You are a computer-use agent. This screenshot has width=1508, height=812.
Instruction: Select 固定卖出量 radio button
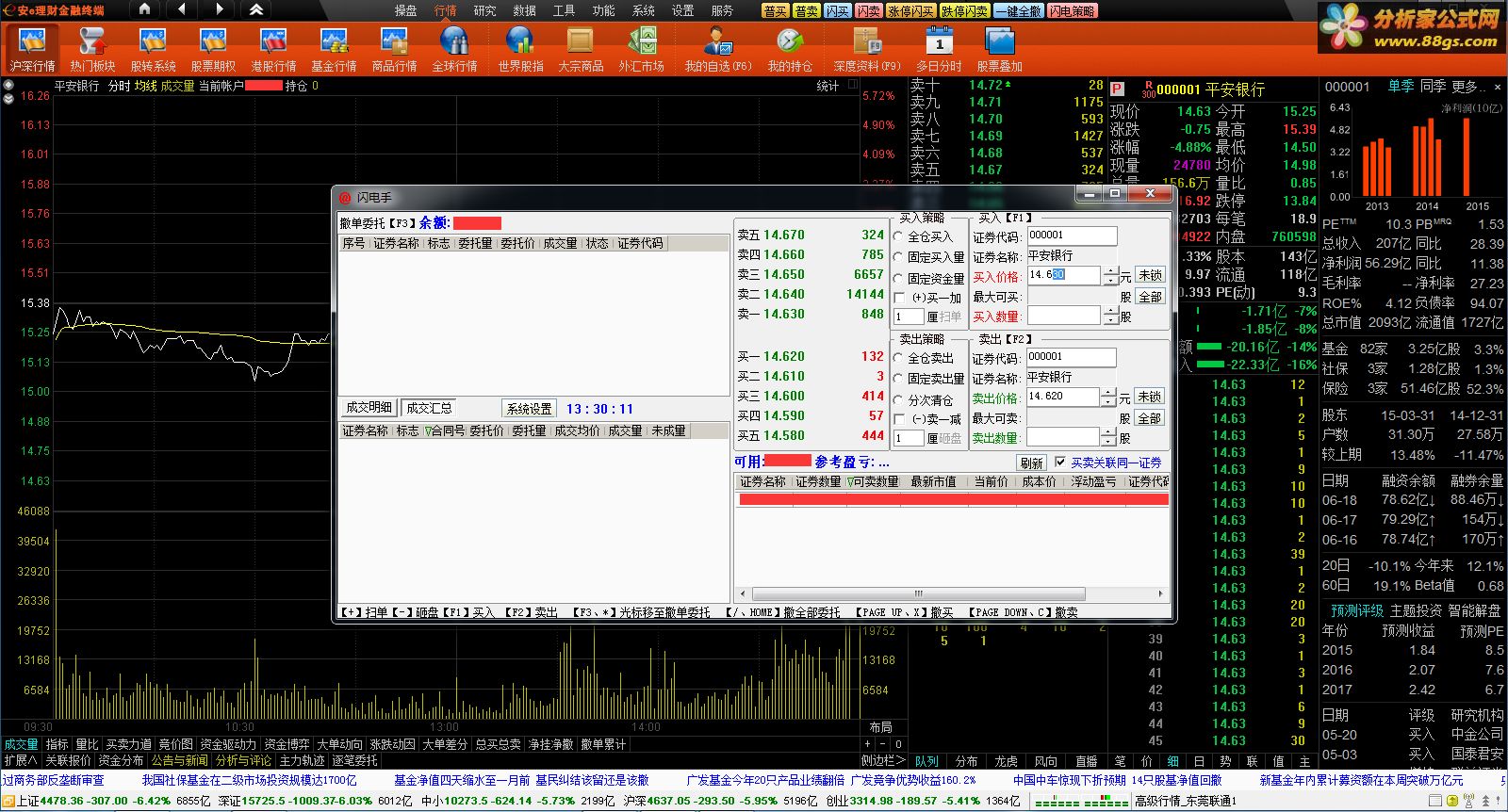898,379
